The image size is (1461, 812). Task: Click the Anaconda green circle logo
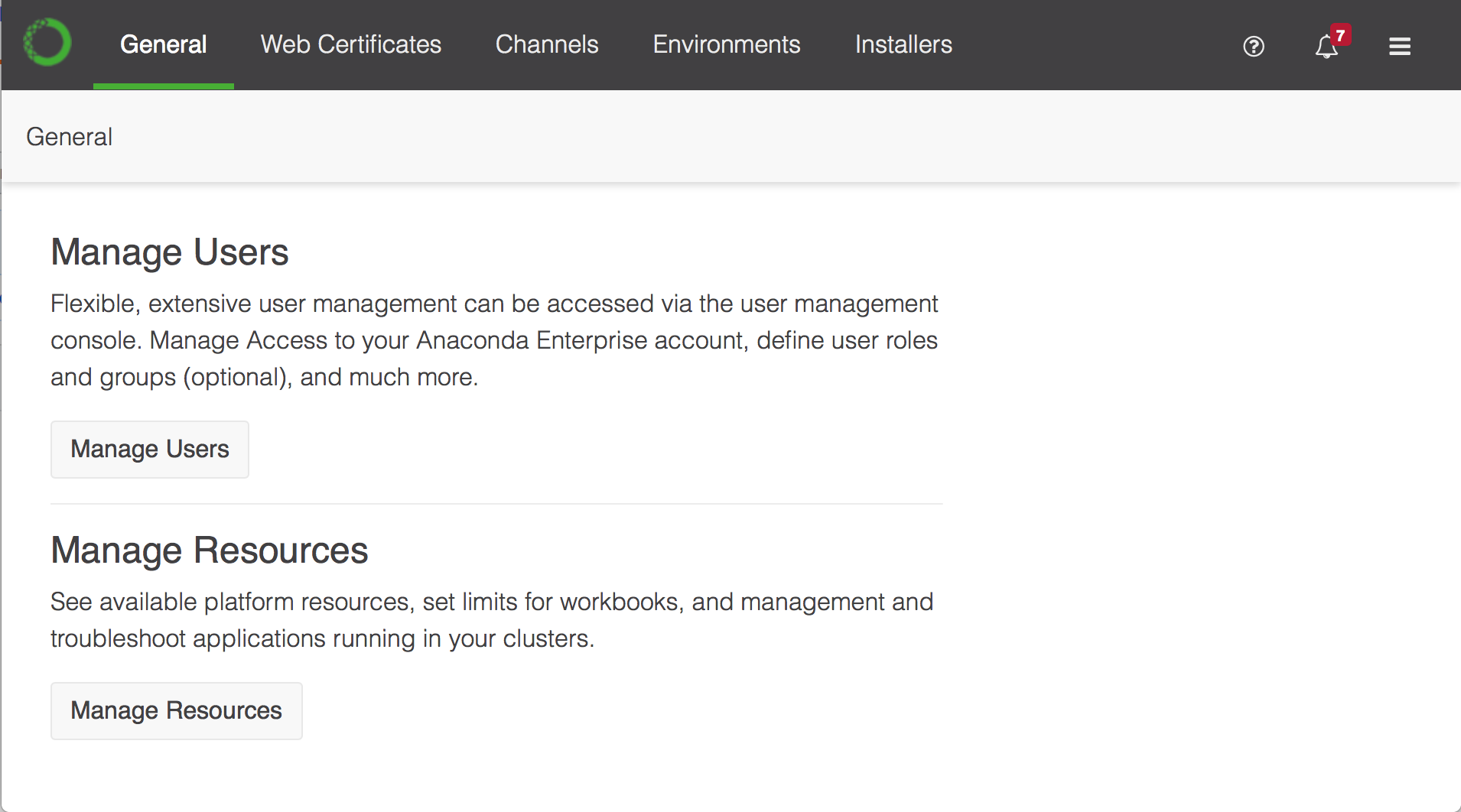click(47, 43)
